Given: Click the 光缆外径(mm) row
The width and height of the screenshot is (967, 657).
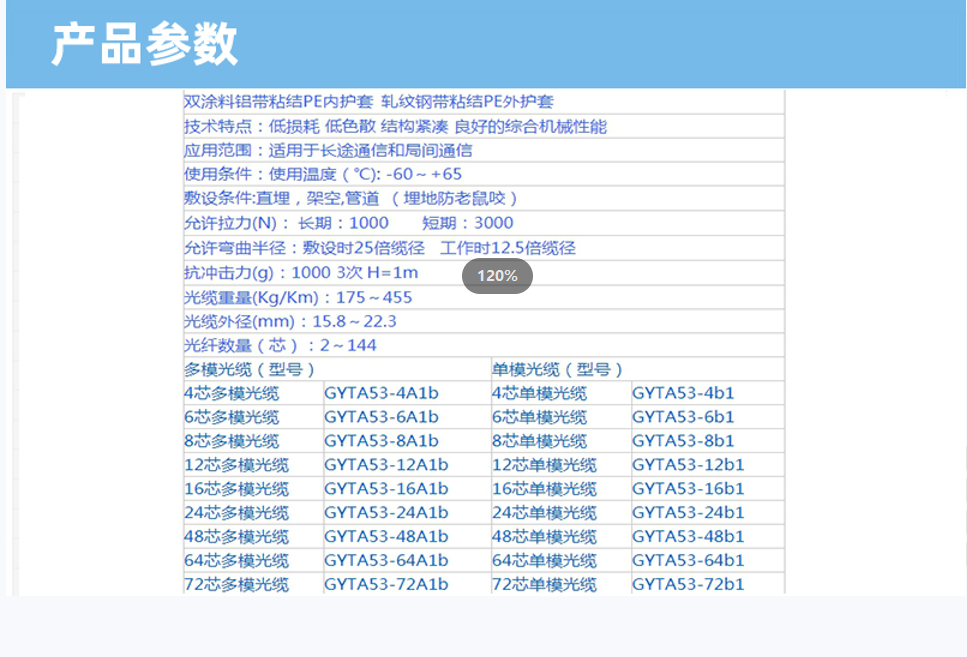Looking at the screenshot, I should [x=290, y=321].
